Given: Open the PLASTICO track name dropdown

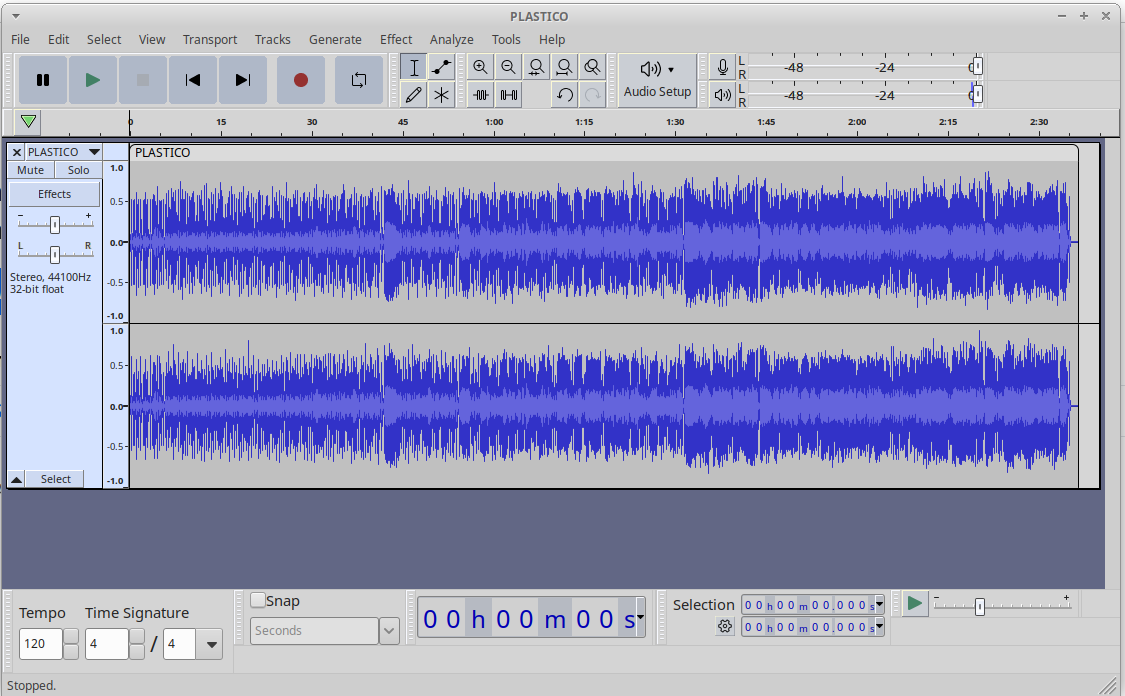Looking at the screenshot, I should [x=94, y=152].
